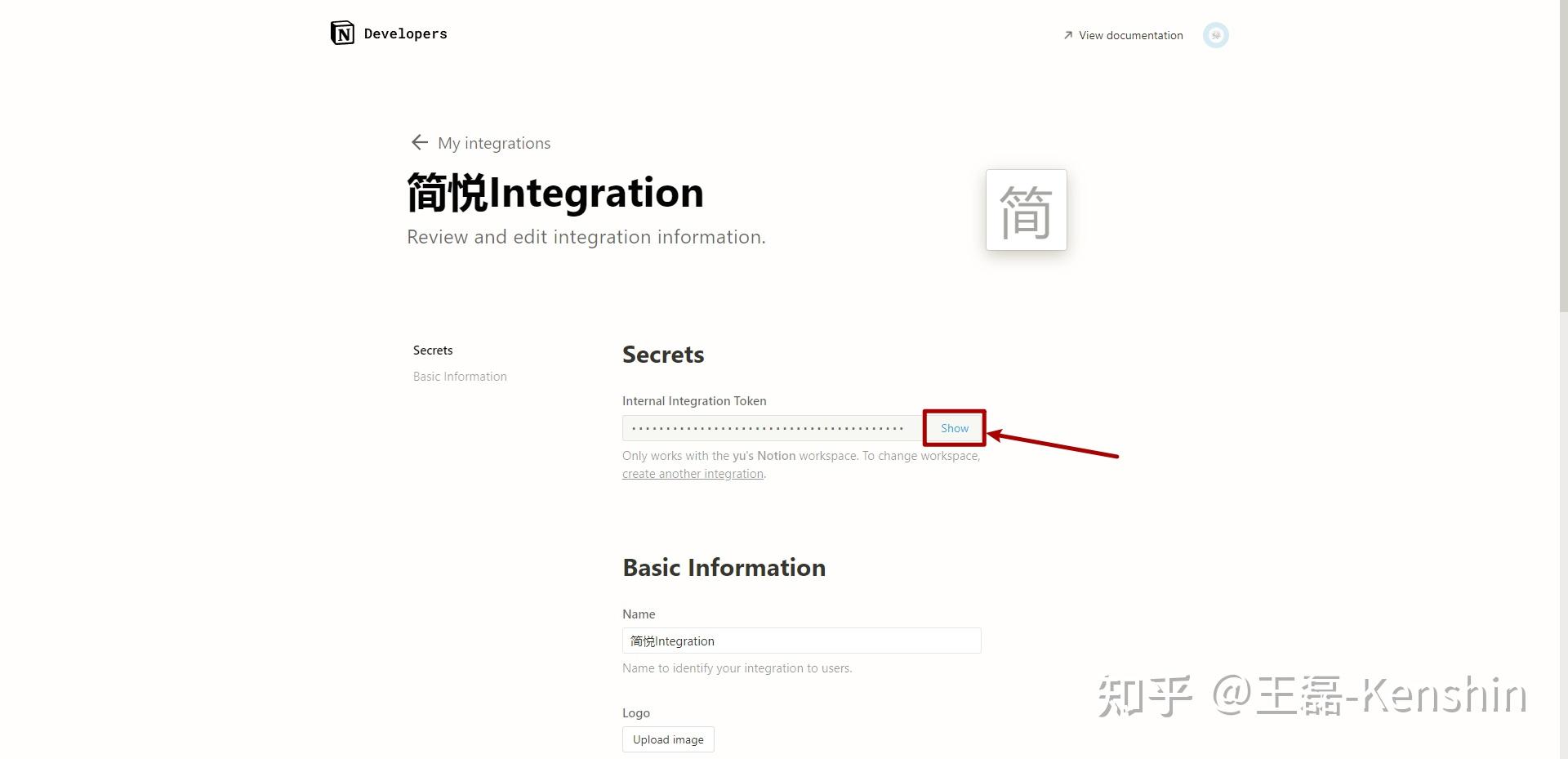Click the 'yu's Notion' workspace text
This screenshot has width=1568, height=759.
point(764,456)
